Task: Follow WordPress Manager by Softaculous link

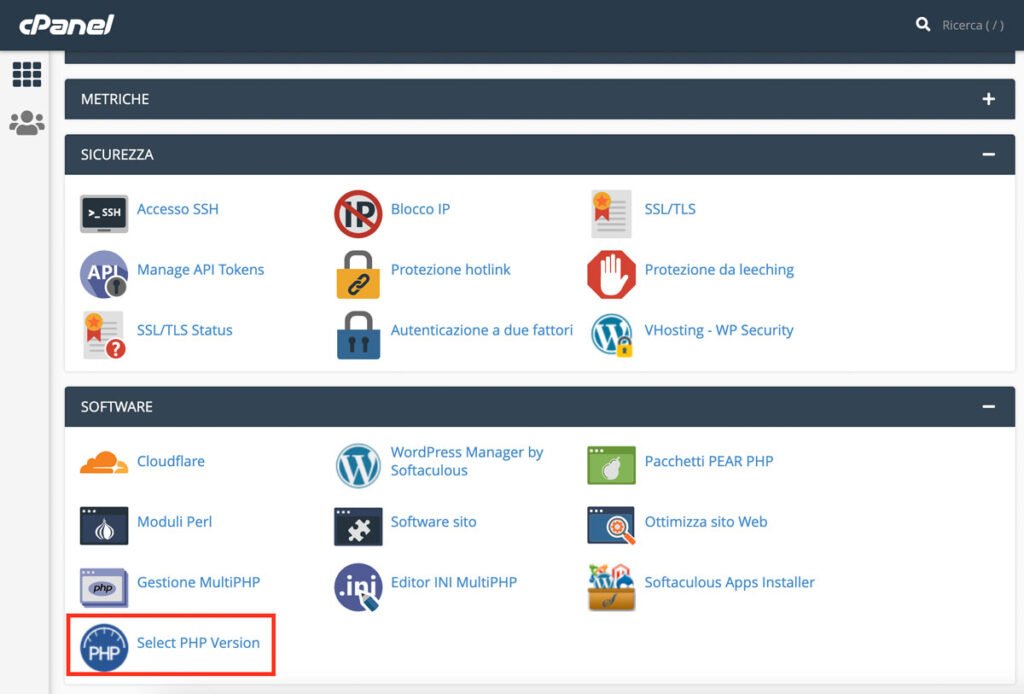Action: coord(466,461)
